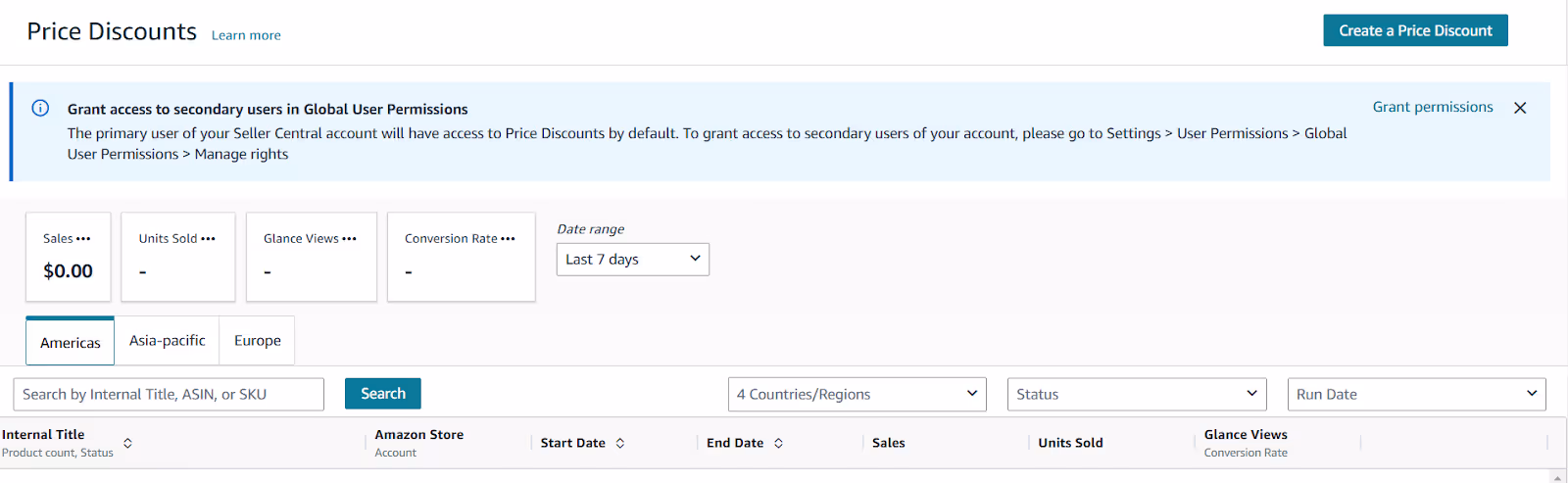
Task: Switch to the Europe tab
Action: click(x=258, y=341)
